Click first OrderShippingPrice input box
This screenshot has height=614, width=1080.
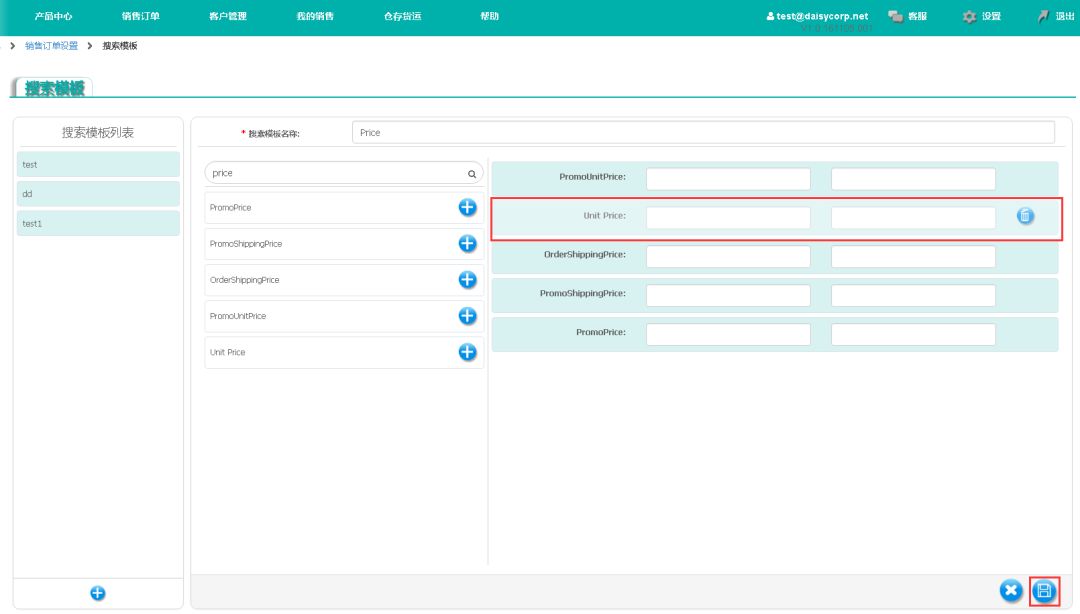click(728, 256)
